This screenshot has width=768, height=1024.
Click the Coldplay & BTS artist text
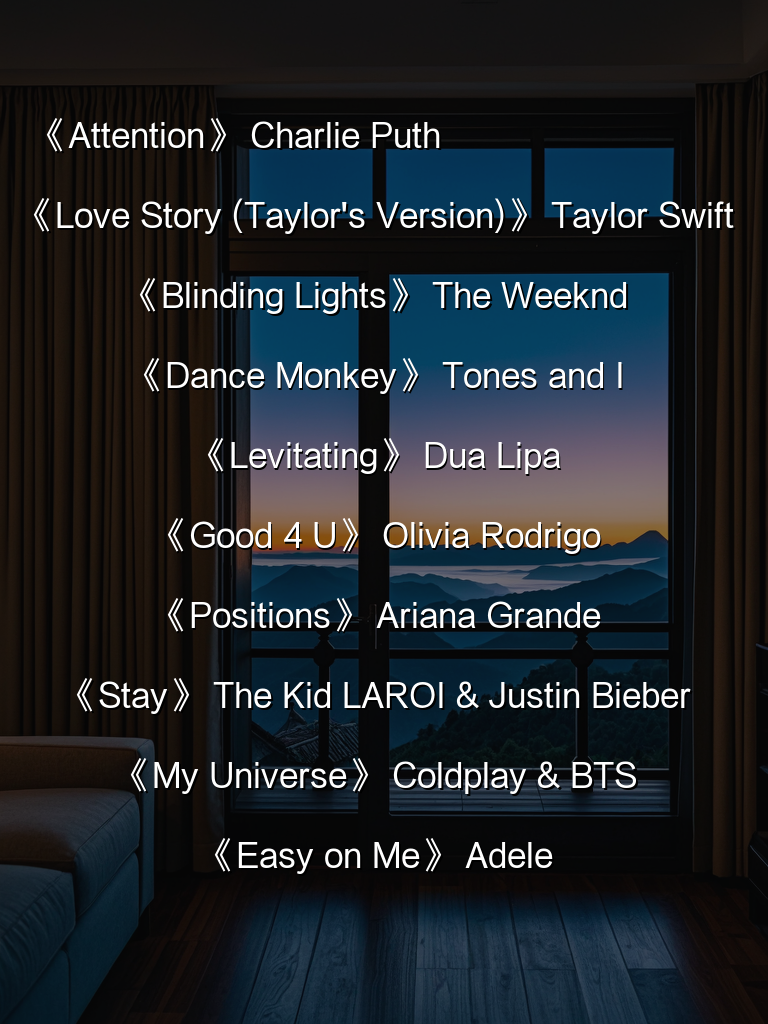point(515,776)
